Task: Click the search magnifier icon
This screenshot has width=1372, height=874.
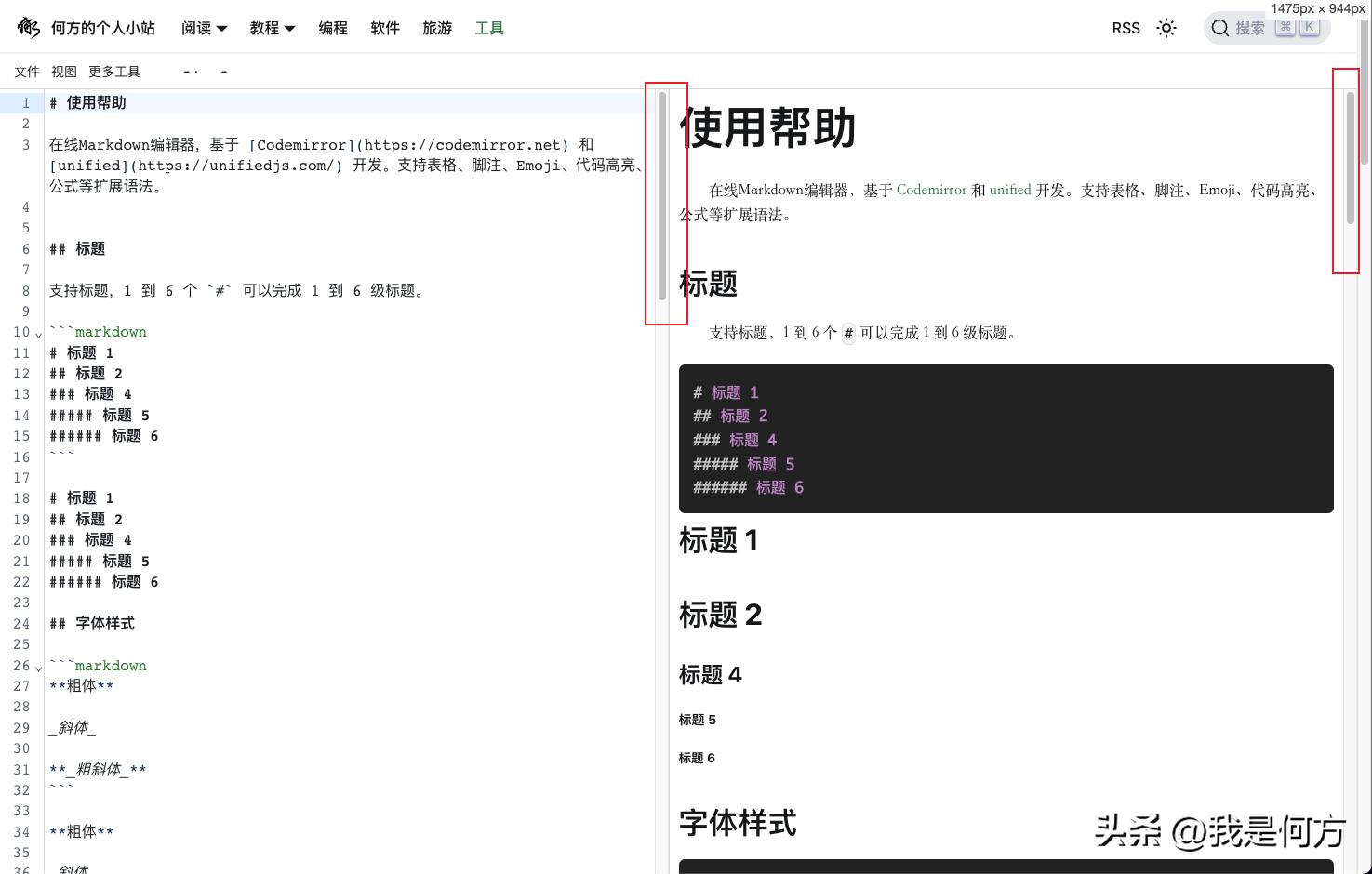Action: point(1220,28)
